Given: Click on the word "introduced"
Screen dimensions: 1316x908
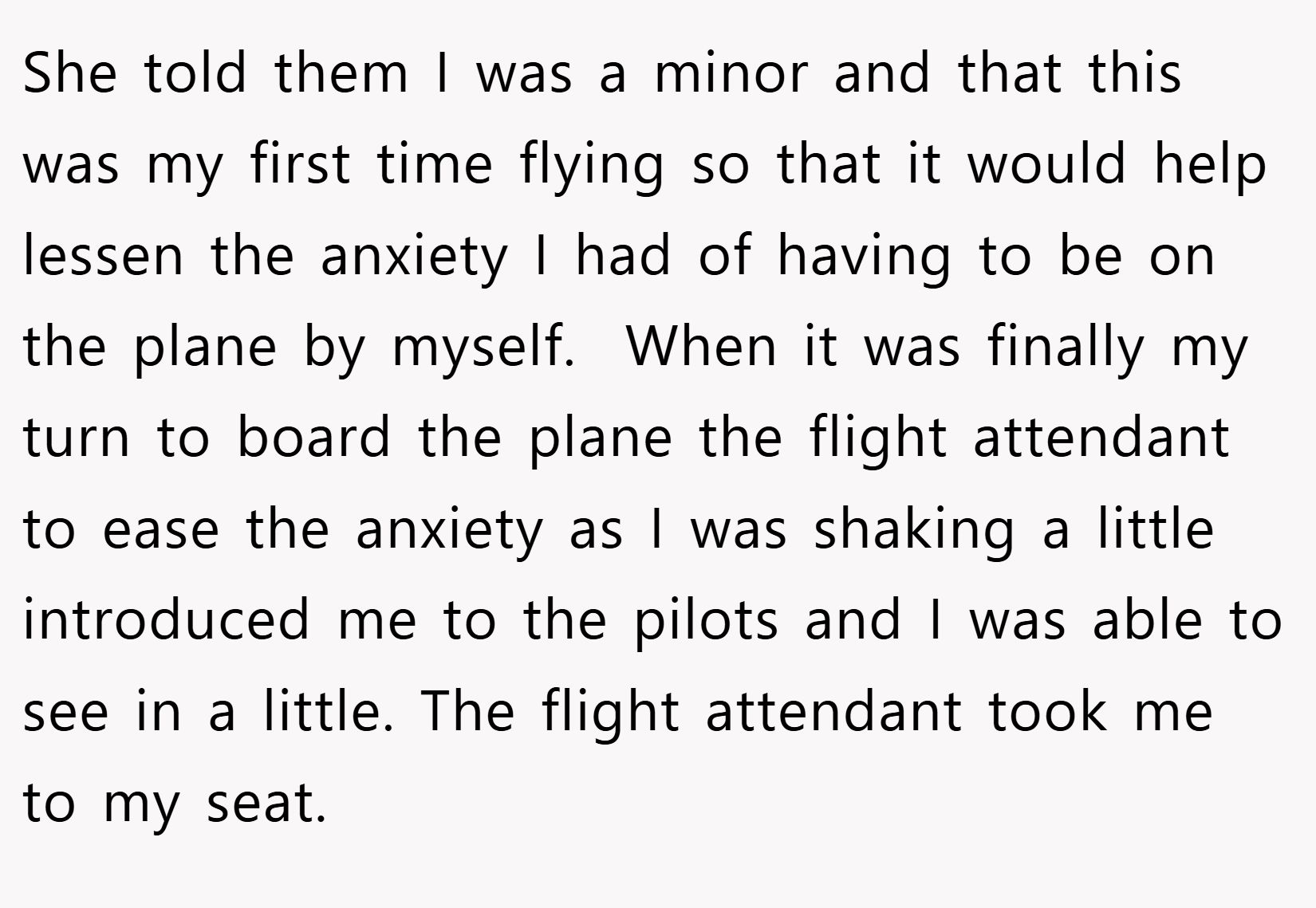Looking at the screenshot, I should tap(167, 620).
